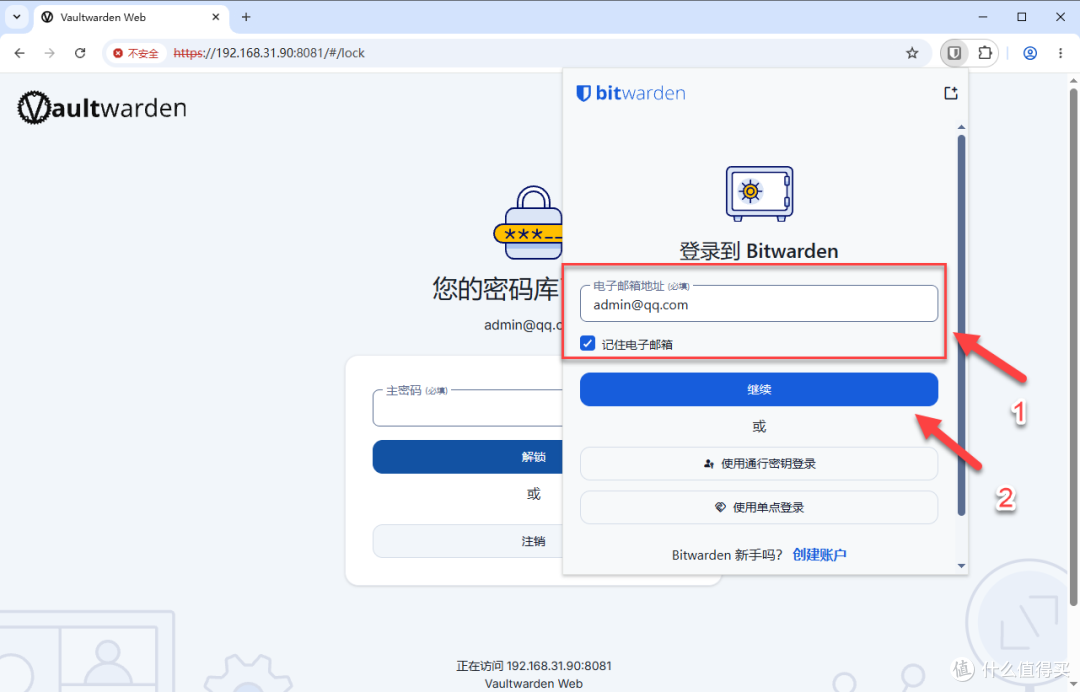Viewport: 1080px width, 692px height.
Task: Click the 登录到 Bitwarden heading
Action: pyautogui.click(x=758, y=251)
